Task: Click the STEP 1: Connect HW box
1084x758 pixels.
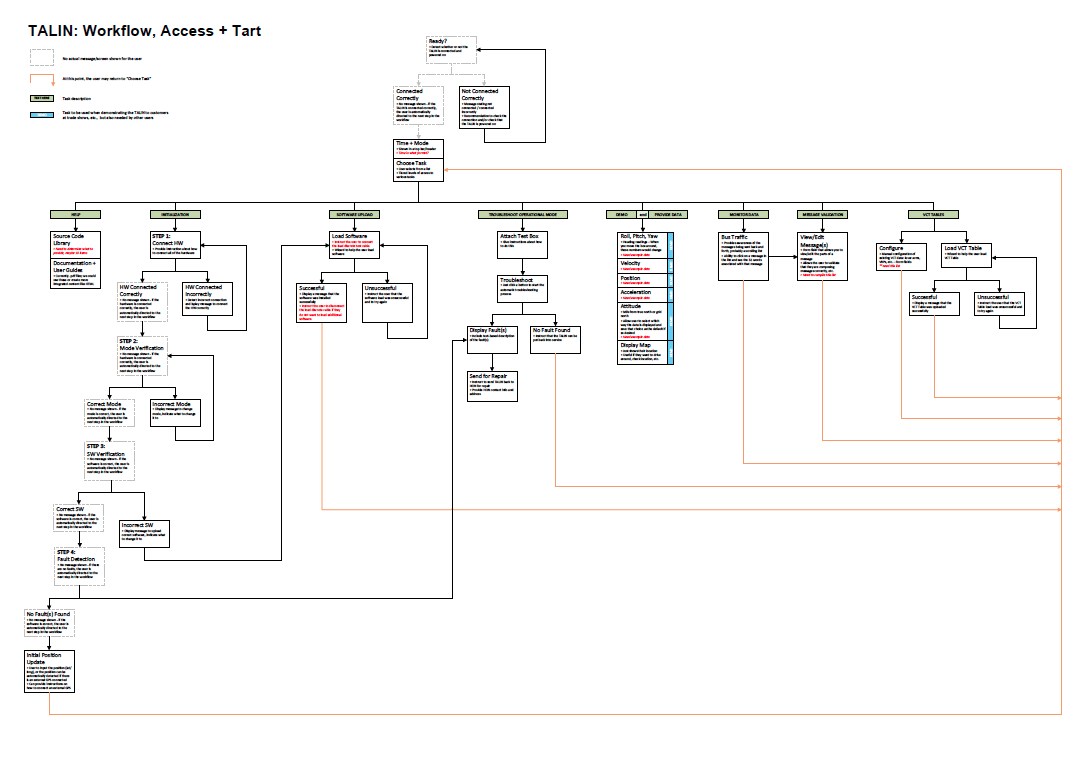Action: [176, 246]
